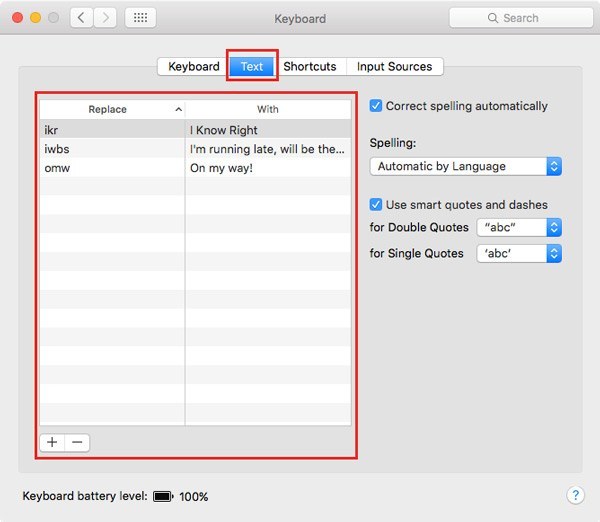The height and width of the screenshot is (522, 600).
Task: Toggle Use smart quotes and dashes checkbox
Action: (376, 204)
